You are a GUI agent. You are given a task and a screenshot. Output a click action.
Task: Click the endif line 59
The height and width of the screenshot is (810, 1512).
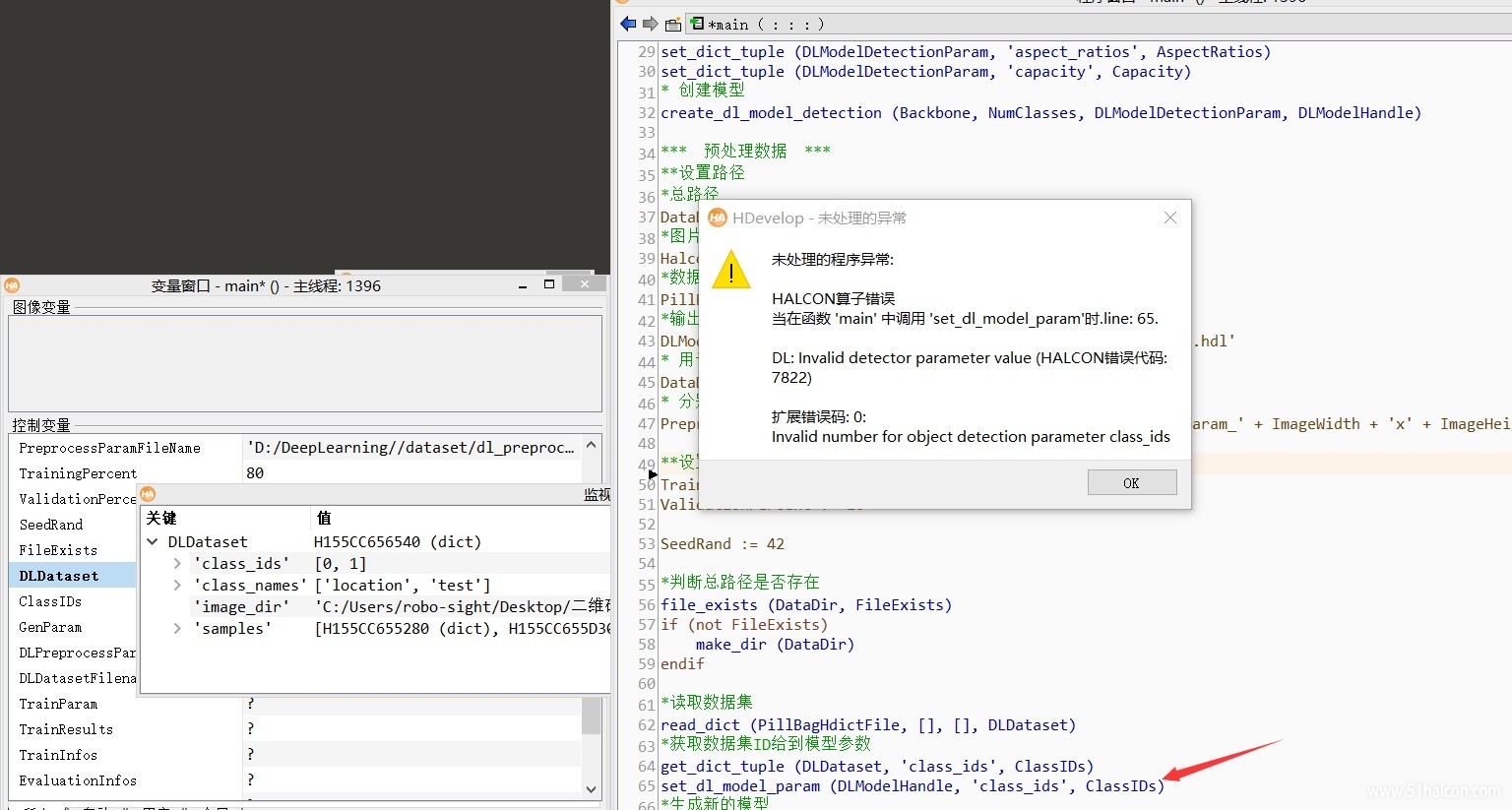pos(682,664)
